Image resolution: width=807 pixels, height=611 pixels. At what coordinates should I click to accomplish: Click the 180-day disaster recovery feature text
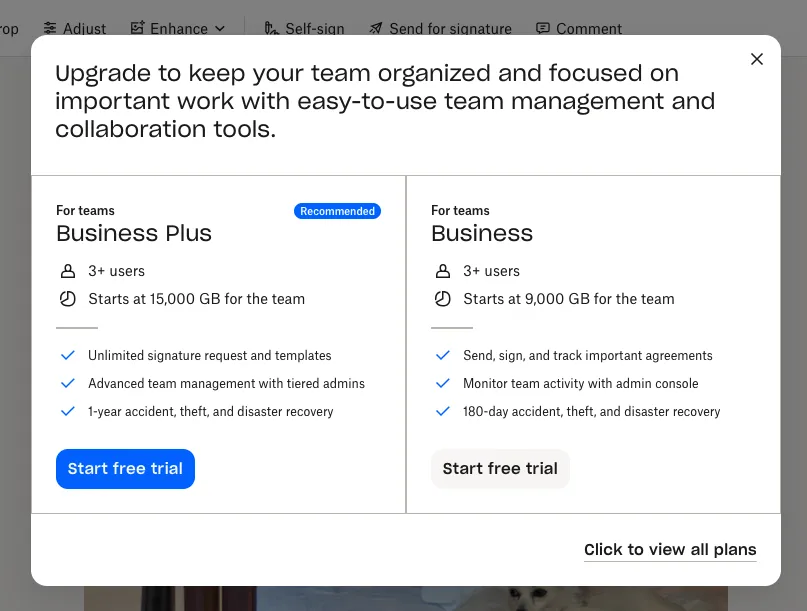[591, 411]
